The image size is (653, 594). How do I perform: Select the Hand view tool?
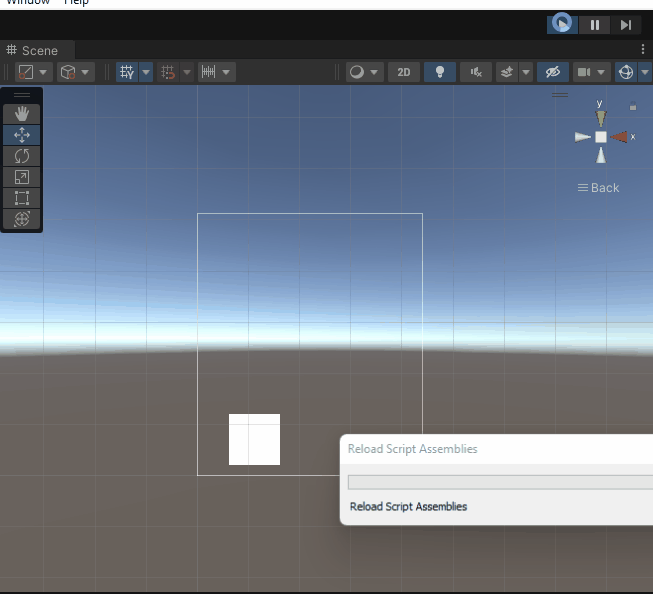22,114
